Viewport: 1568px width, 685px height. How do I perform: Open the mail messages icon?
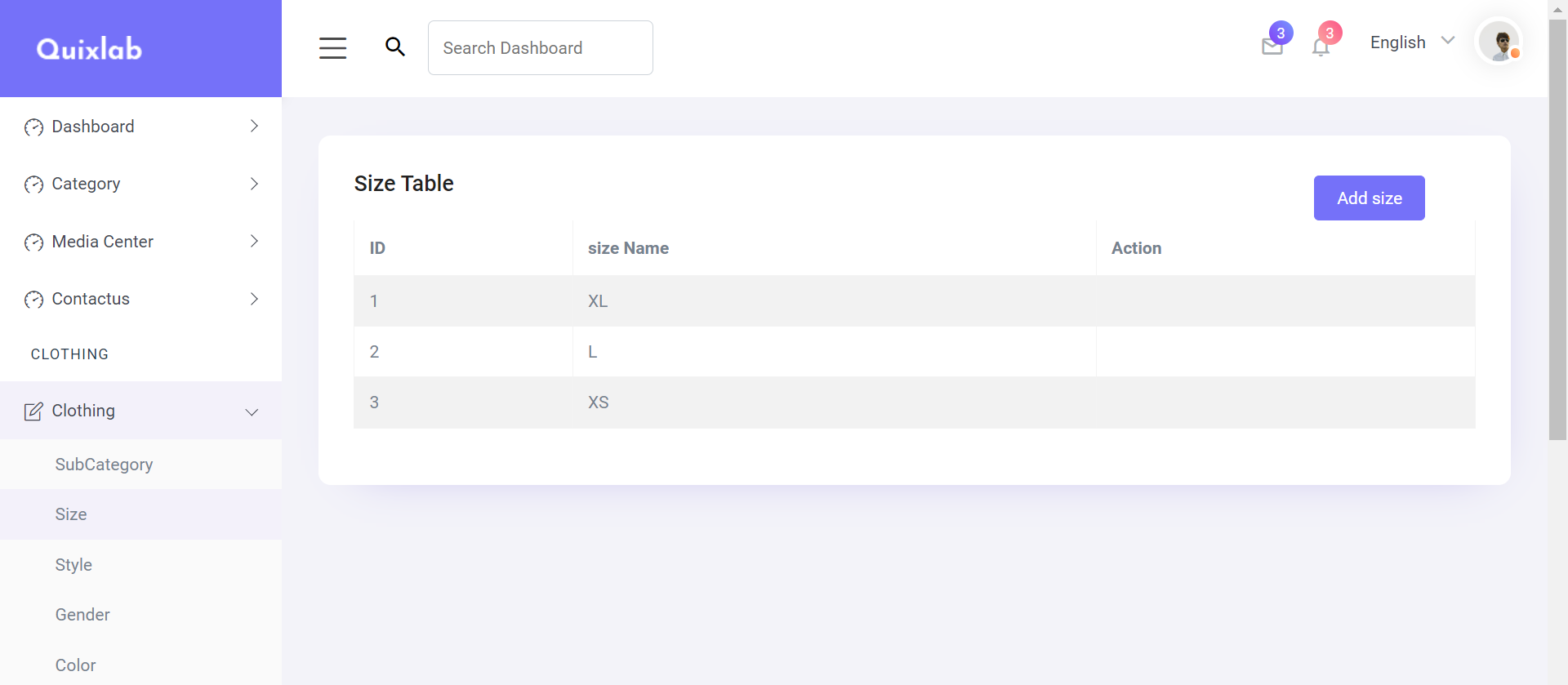point(1272,47)
